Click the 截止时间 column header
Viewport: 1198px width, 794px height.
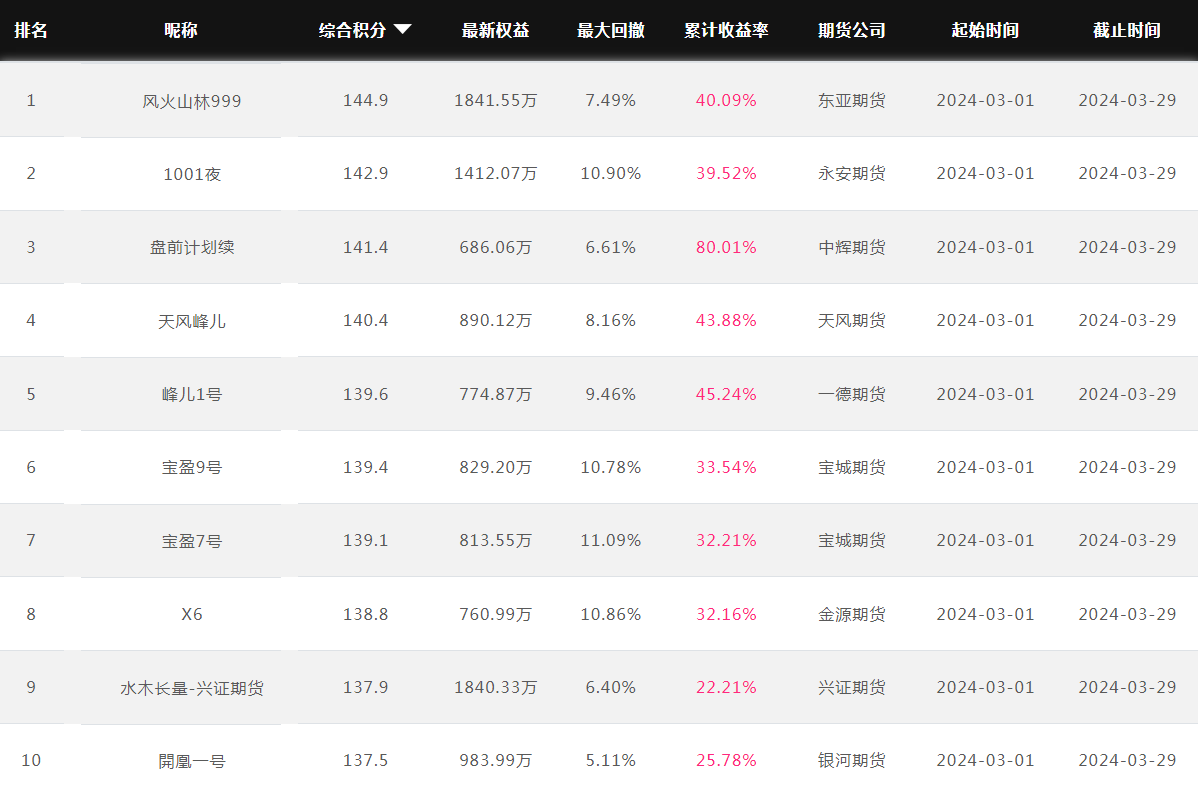pyautogui.click(x=1127, y=30)
